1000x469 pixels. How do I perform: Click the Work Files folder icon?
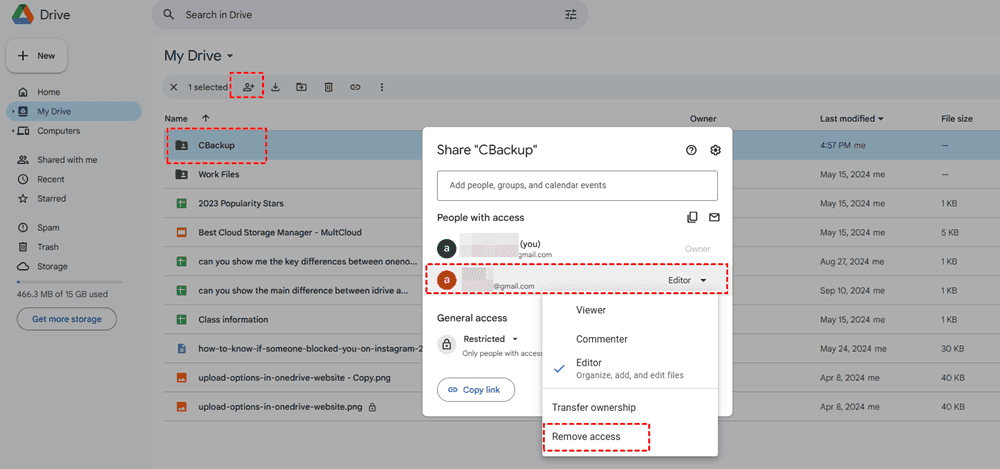[181, 174]
